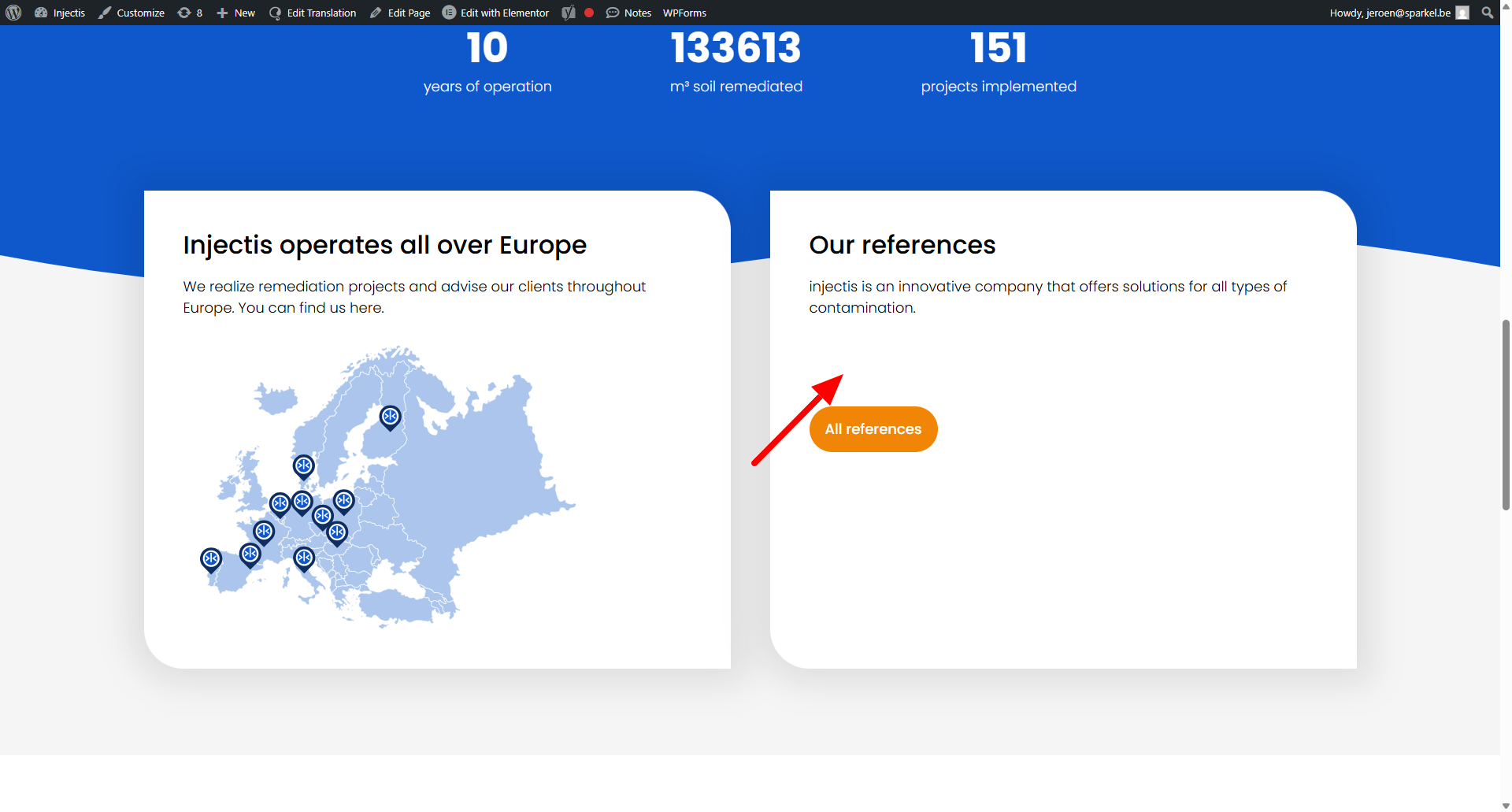Open the Injectis site dashboard menu

pos(60,13)
